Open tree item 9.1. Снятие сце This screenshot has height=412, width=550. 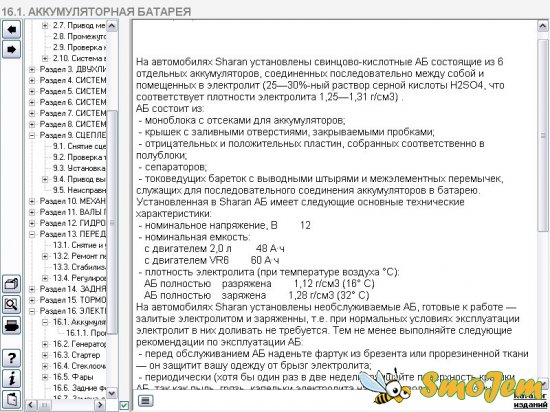[79, 146]
